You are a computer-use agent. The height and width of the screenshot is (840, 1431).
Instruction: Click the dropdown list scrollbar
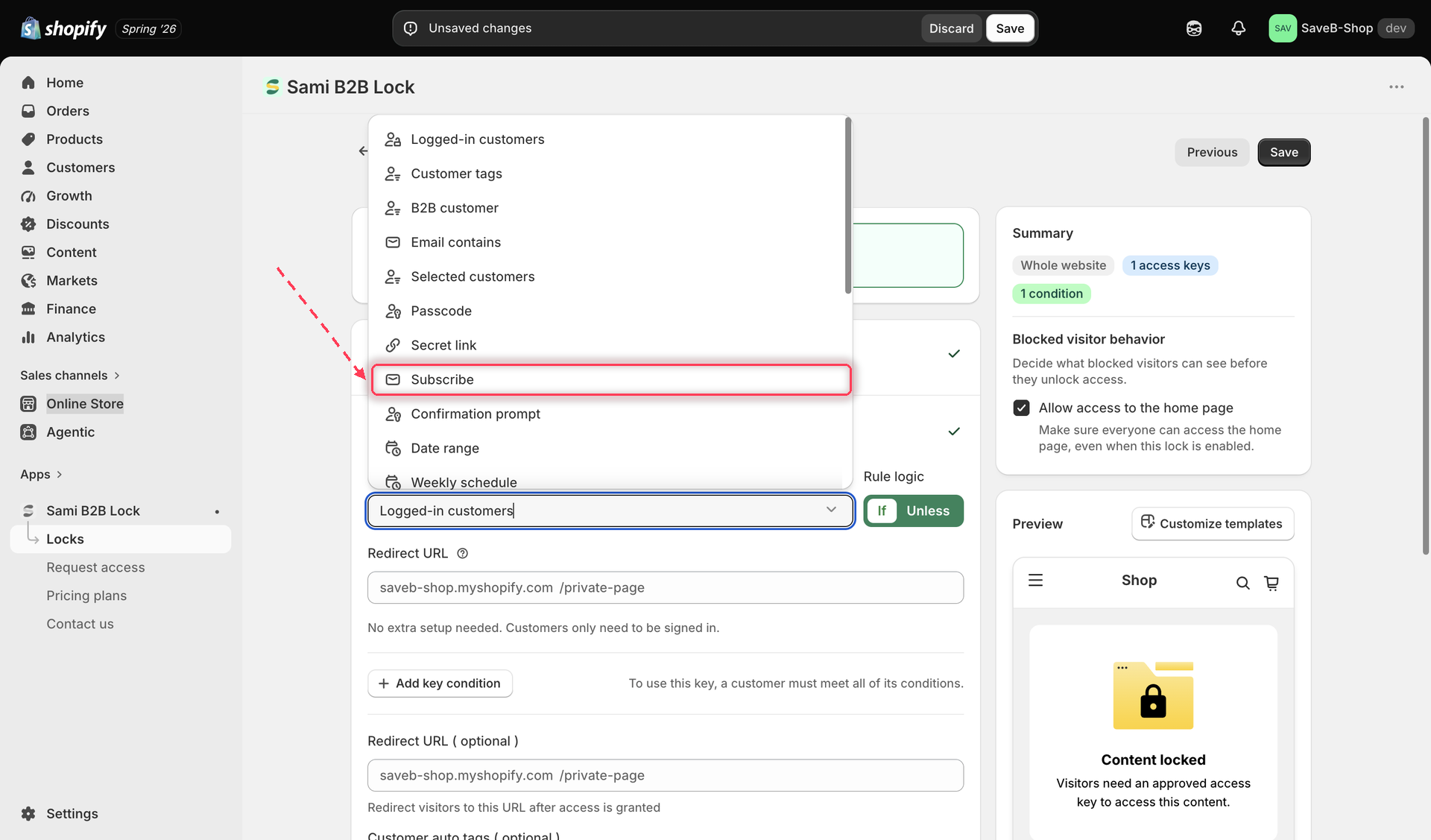(x=848, y=205)
